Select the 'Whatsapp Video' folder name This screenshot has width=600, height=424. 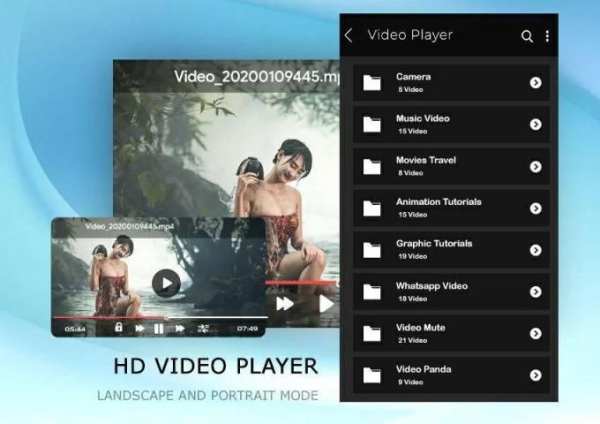pos(432,286)
